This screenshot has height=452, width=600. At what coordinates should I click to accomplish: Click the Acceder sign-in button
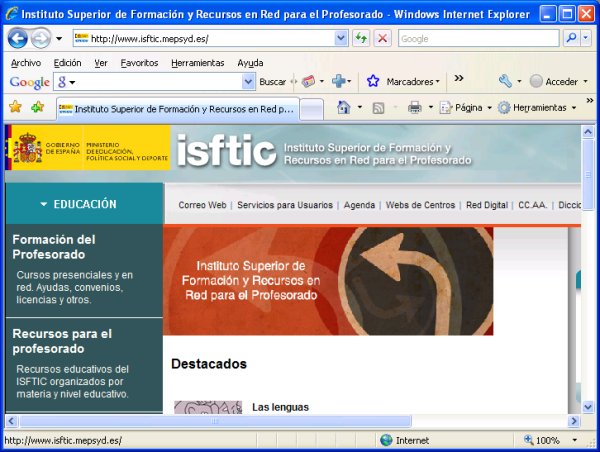[x=553, y=81]
